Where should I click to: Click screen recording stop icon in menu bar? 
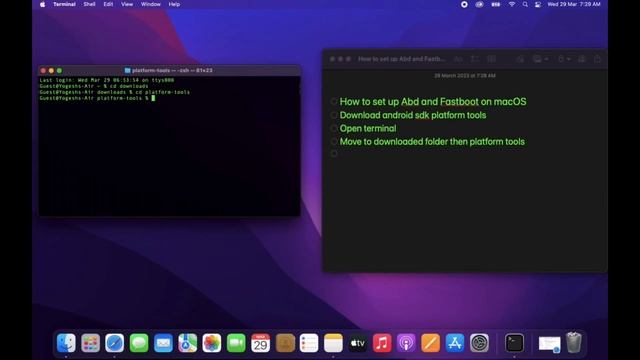click(x=464, y=4)
